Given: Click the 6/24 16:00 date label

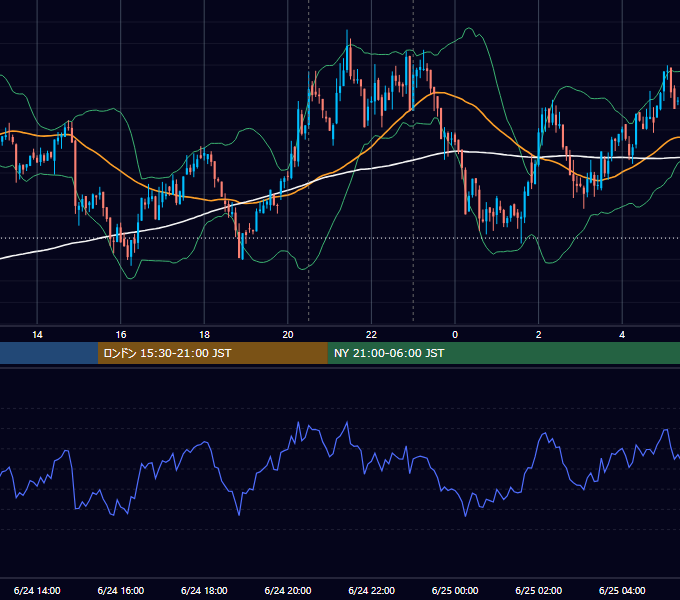Looking at the screenshot, I should (x=121, y=590).
